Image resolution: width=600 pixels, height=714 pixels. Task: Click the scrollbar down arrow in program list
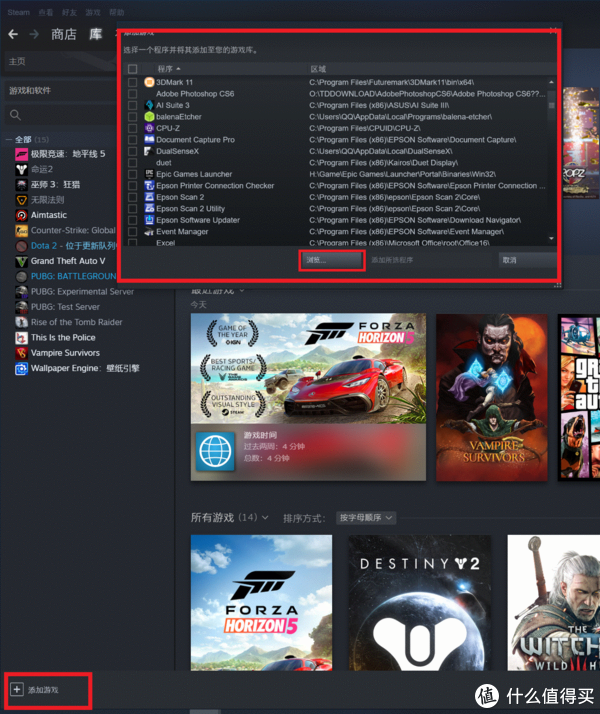point(551,239)
